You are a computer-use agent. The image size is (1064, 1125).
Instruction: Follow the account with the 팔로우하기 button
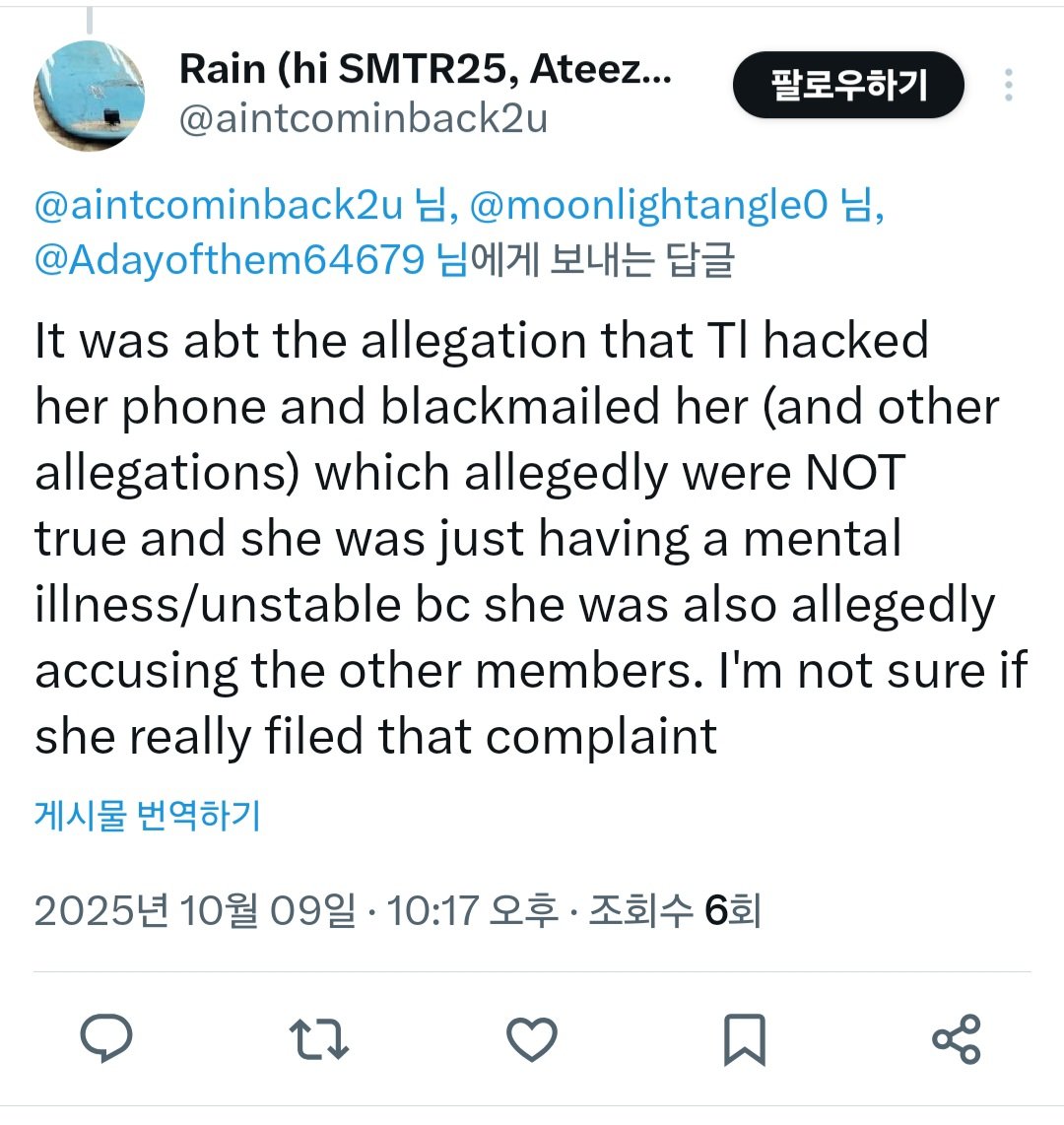pos(848,85)
